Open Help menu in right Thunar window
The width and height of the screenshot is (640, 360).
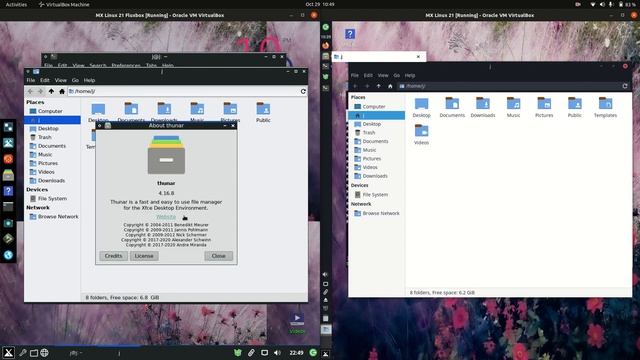410,76
